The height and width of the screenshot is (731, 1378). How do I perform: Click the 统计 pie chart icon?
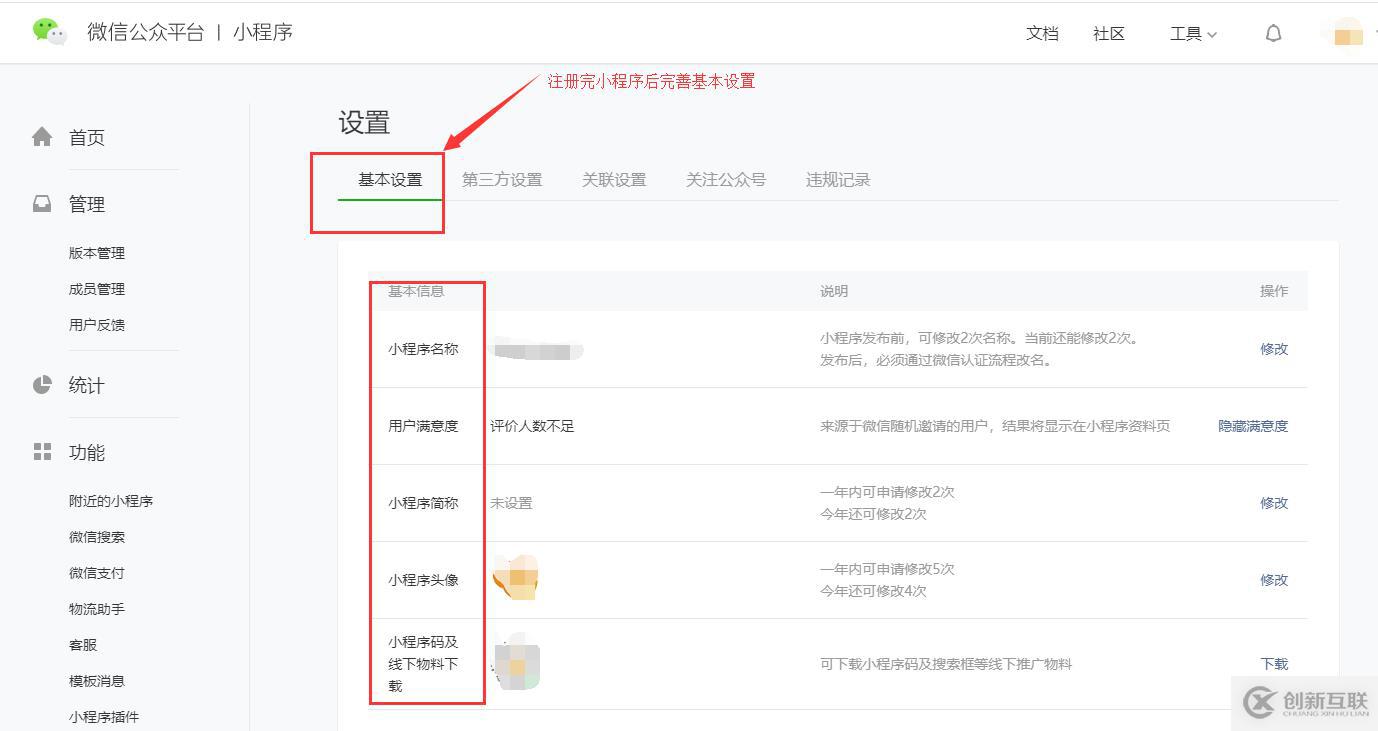click(x=42, y=385)
